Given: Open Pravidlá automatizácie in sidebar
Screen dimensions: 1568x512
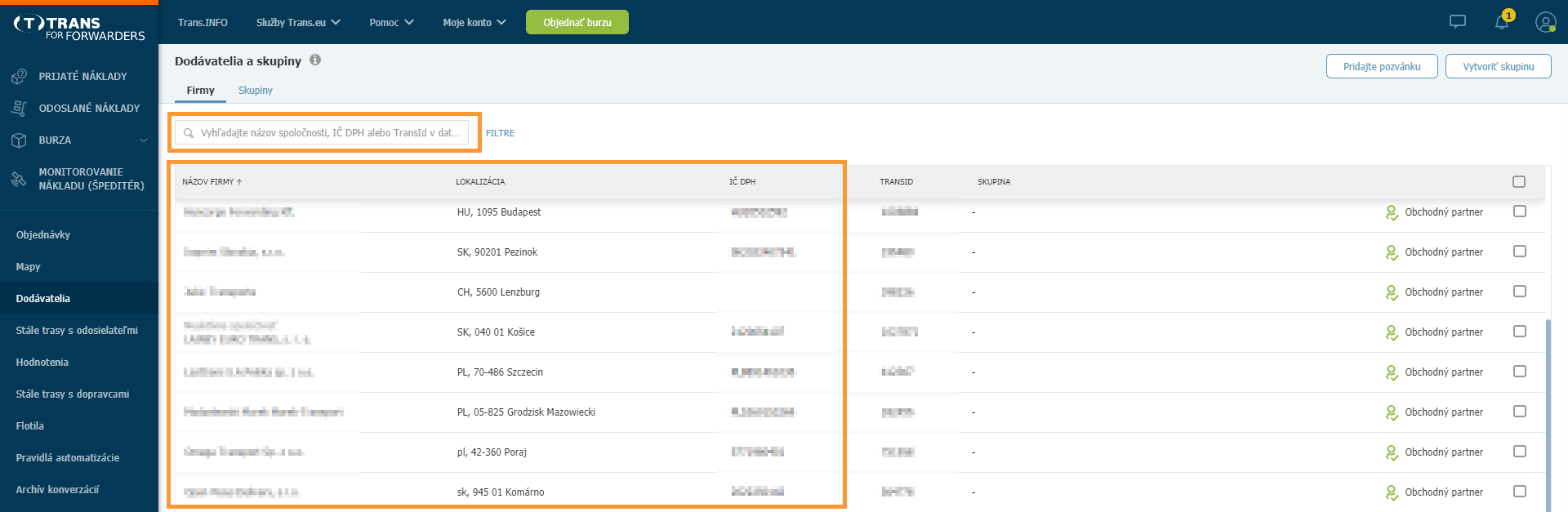Looking at the screenshot, I should tap(68, 457).
